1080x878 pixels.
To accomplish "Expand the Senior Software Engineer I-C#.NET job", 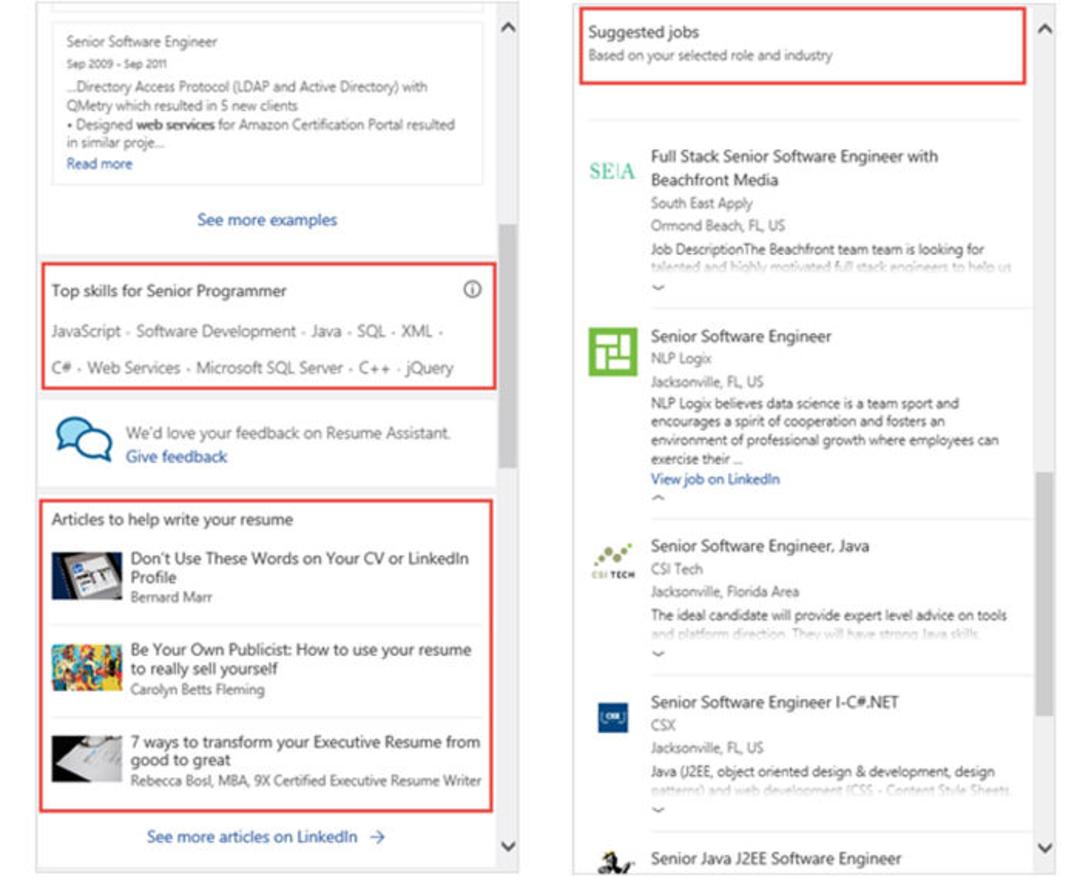I will 658,810.
